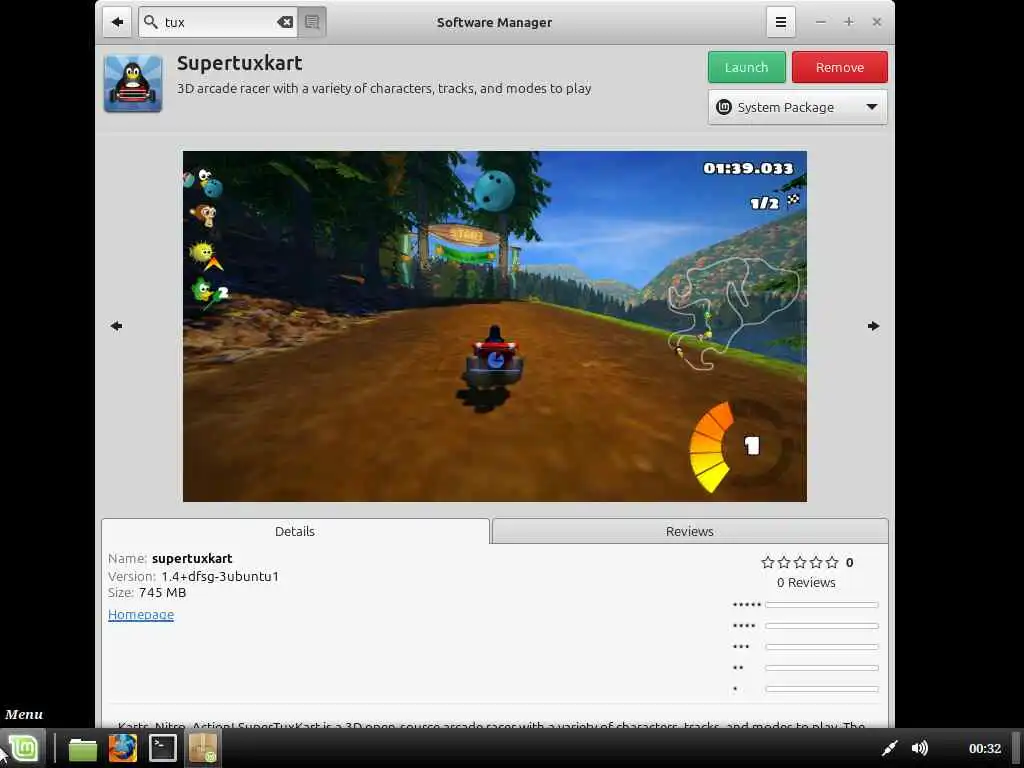
Task: Click the Supertuxkart app icon
Action: click(x=133, y=84)
